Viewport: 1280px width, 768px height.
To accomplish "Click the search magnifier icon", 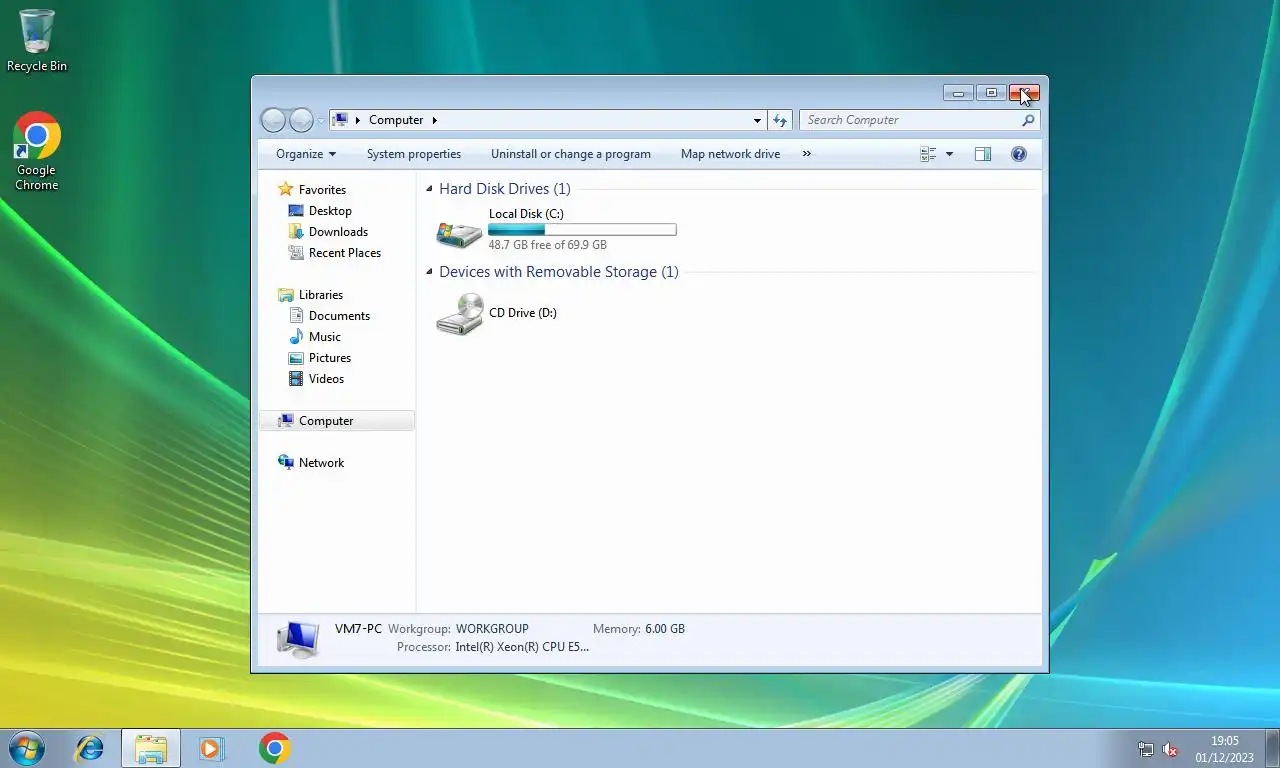I will [x=1028, y=120].
